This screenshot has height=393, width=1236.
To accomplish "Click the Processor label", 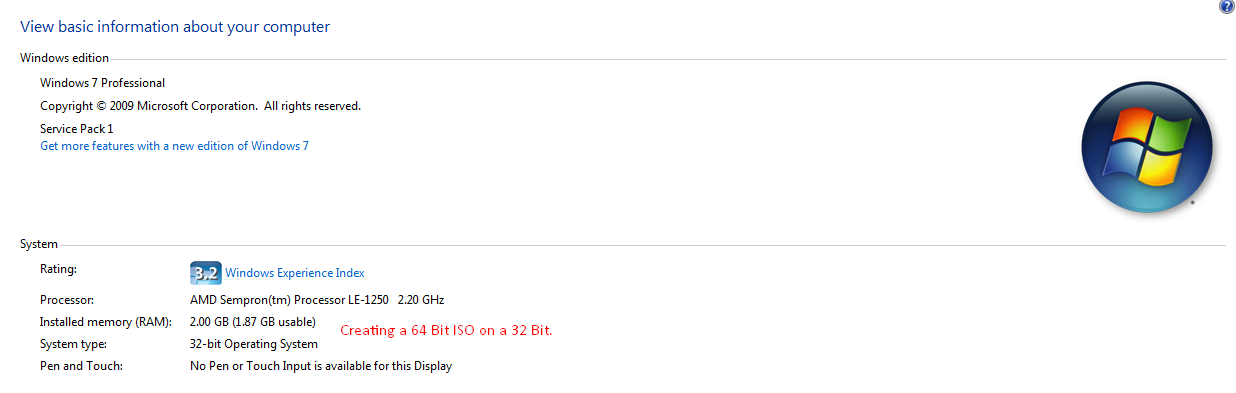I will tap(66, 300).
